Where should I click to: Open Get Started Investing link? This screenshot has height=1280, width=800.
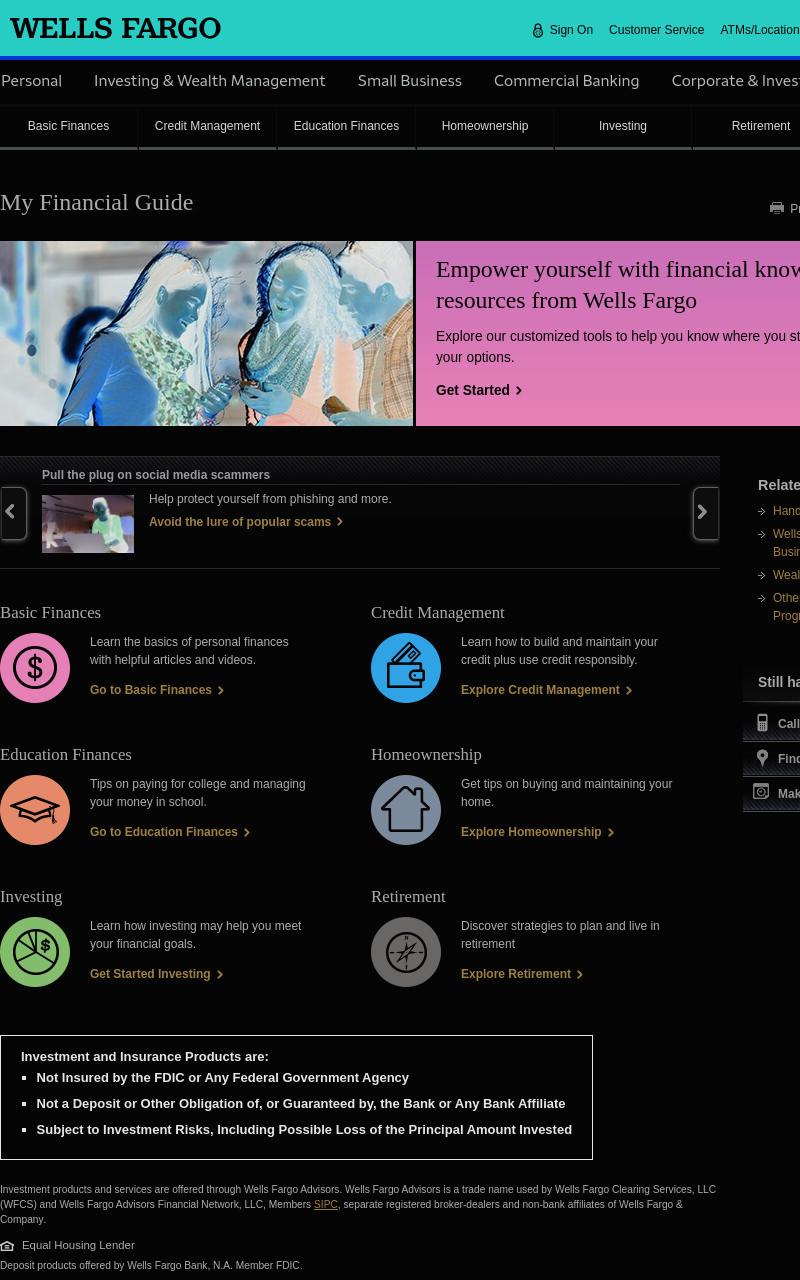pyautogui.click(x=156, y=974)
